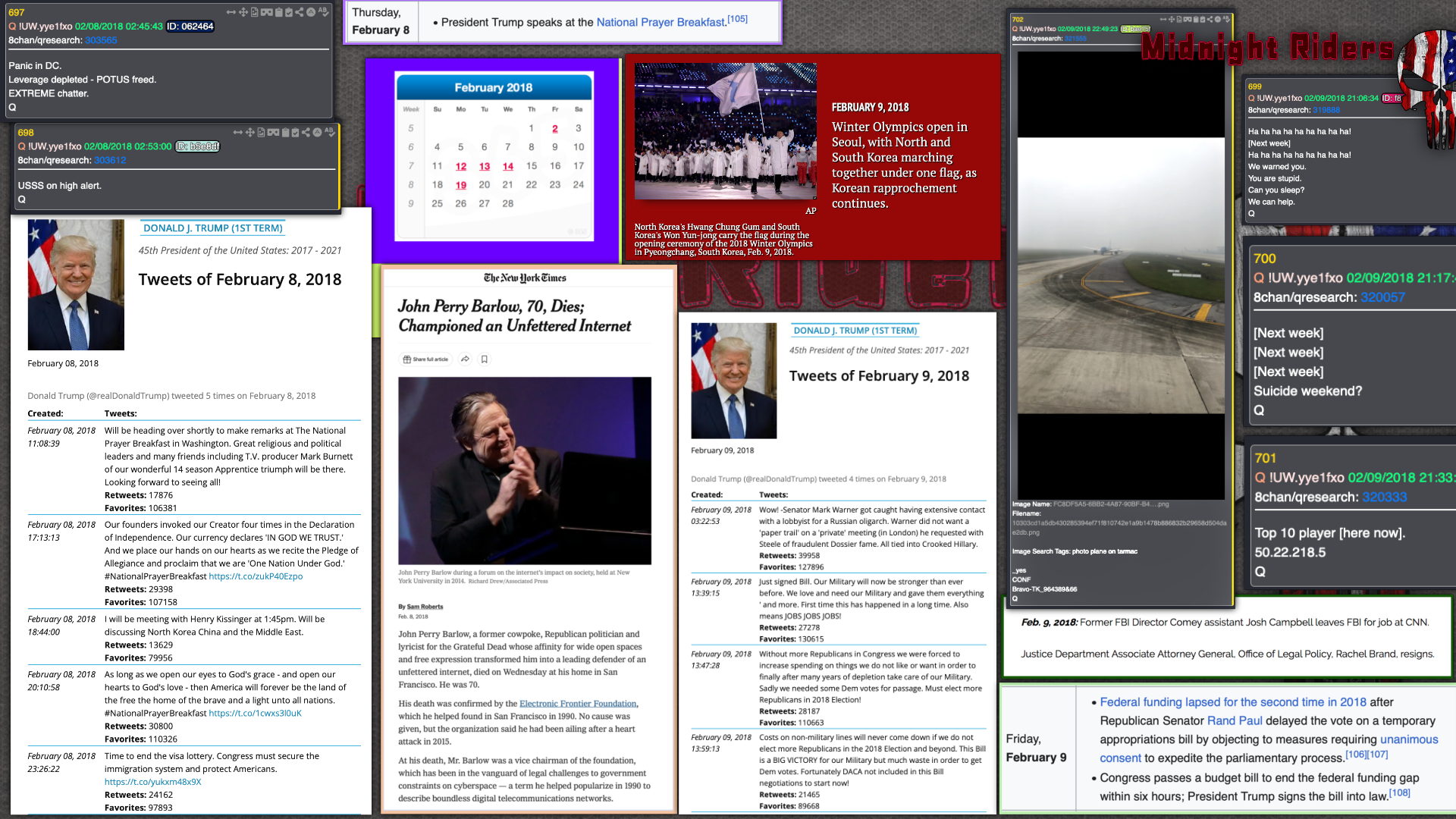
Task: Click the foggy runway photo in post 702
Action: pyautogui.click(x=1121, y=275)
